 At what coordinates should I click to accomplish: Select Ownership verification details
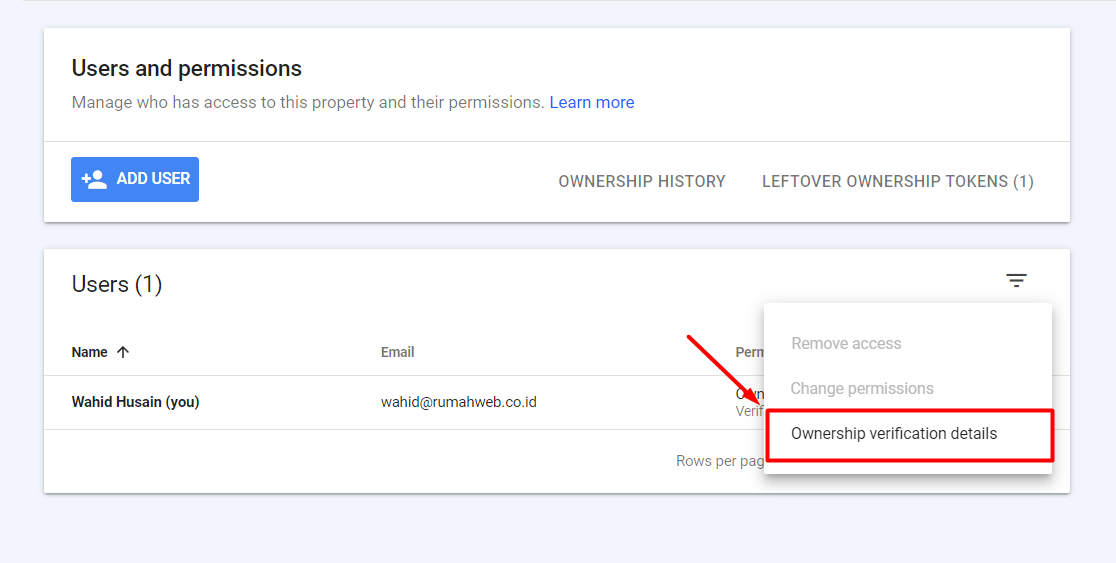click(894, 434)
